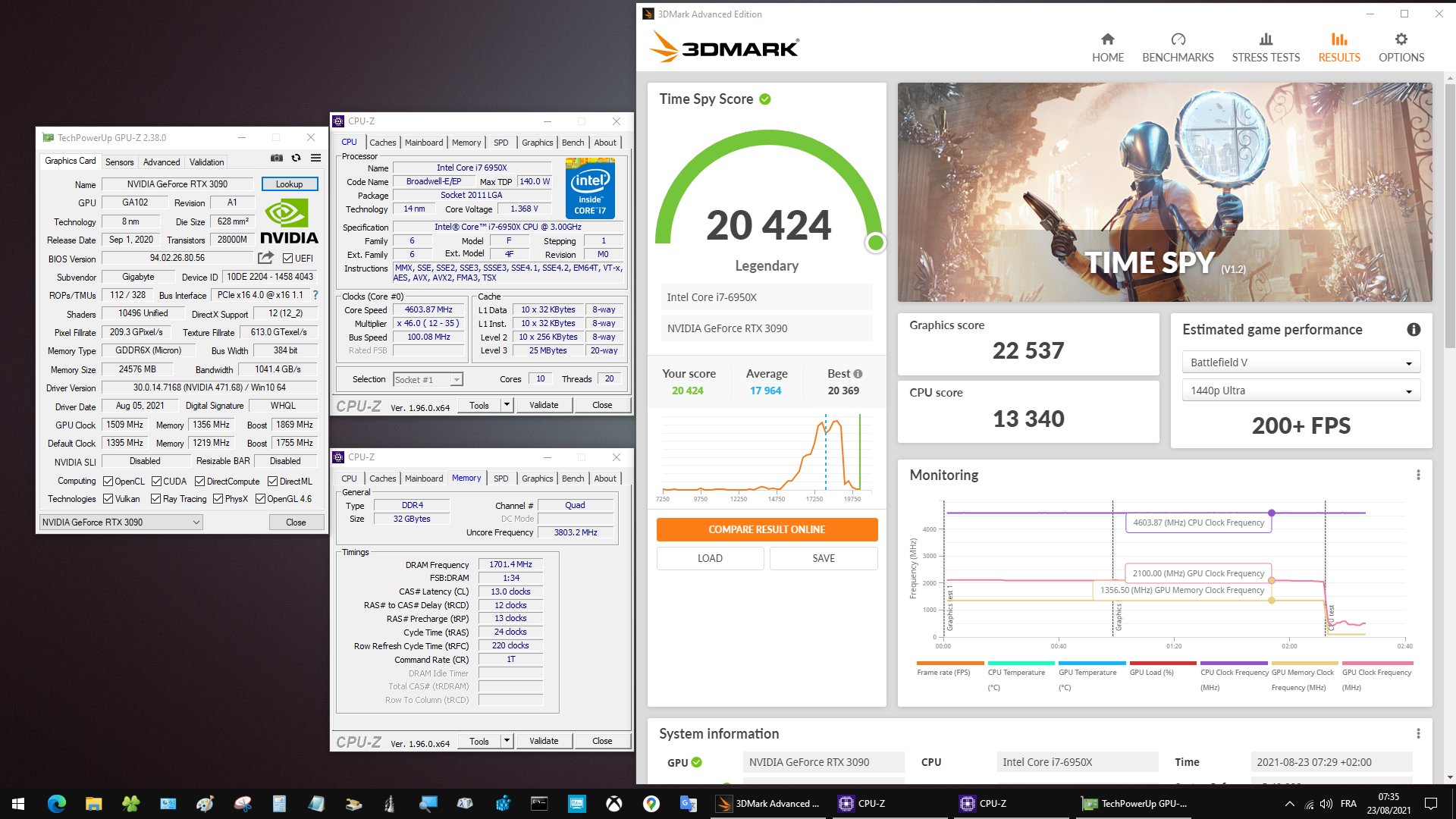
Task: Click GPU Load (%) red legend swatch
Action: (1163, 663)
